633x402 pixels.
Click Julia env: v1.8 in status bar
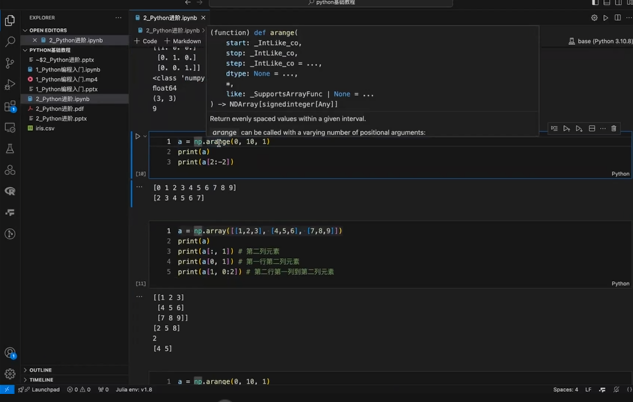coord(134,389)
